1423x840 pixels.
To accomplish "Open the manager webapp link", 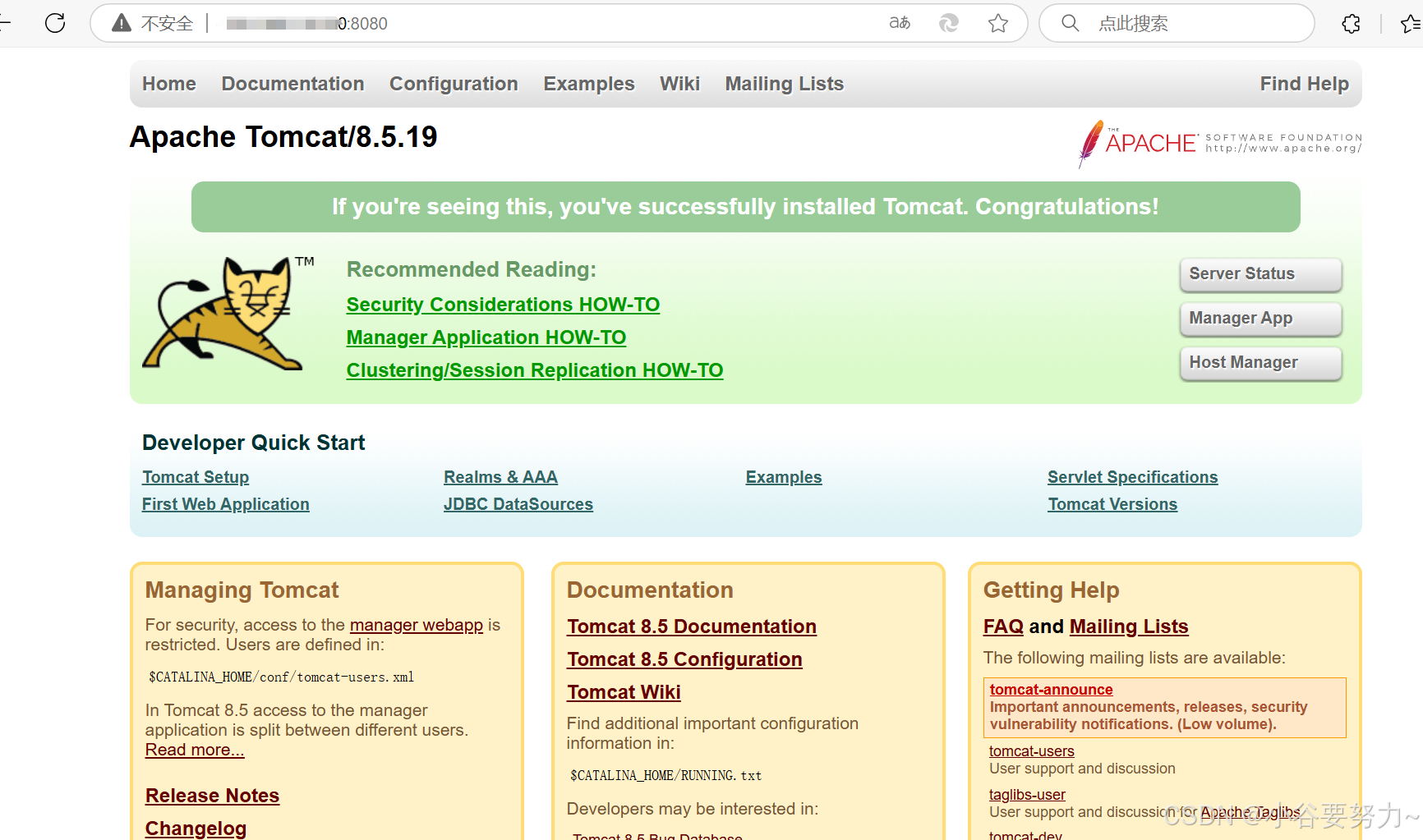I will point(417,625).
